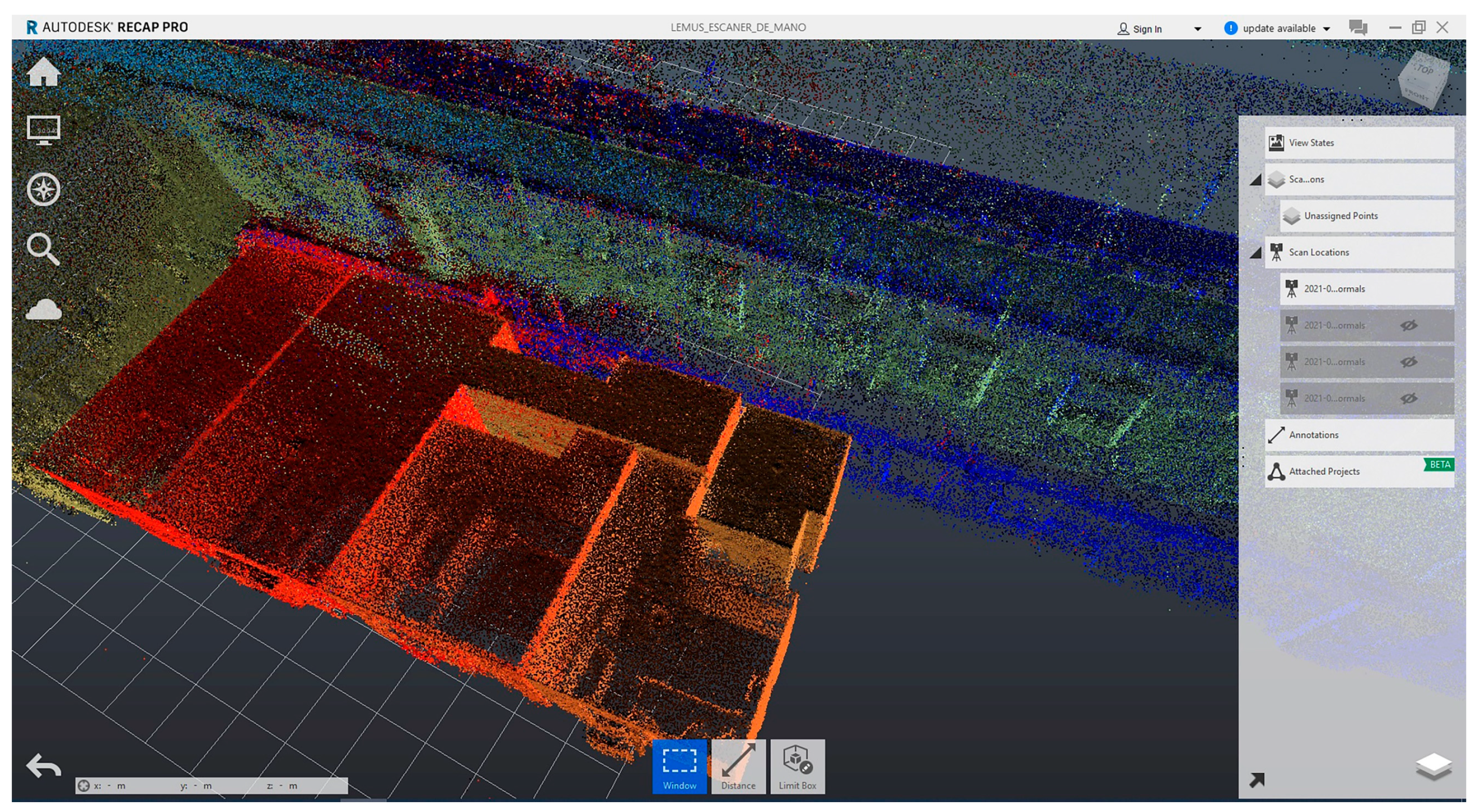
Task: Click the Home icon in left sidebar
Action: click(44, 73)
